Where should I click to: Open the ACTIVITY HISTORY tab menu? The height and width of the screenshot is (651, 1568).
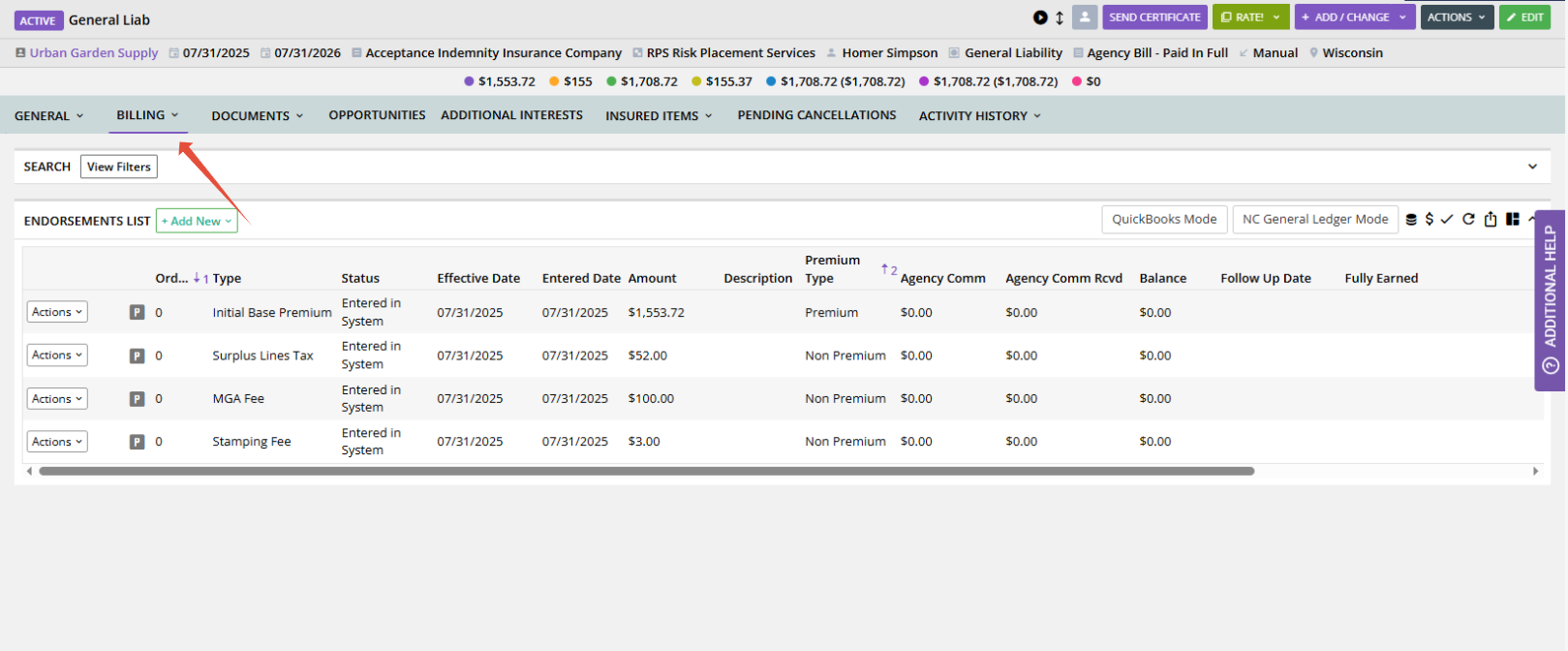click(x=980, y=115)
